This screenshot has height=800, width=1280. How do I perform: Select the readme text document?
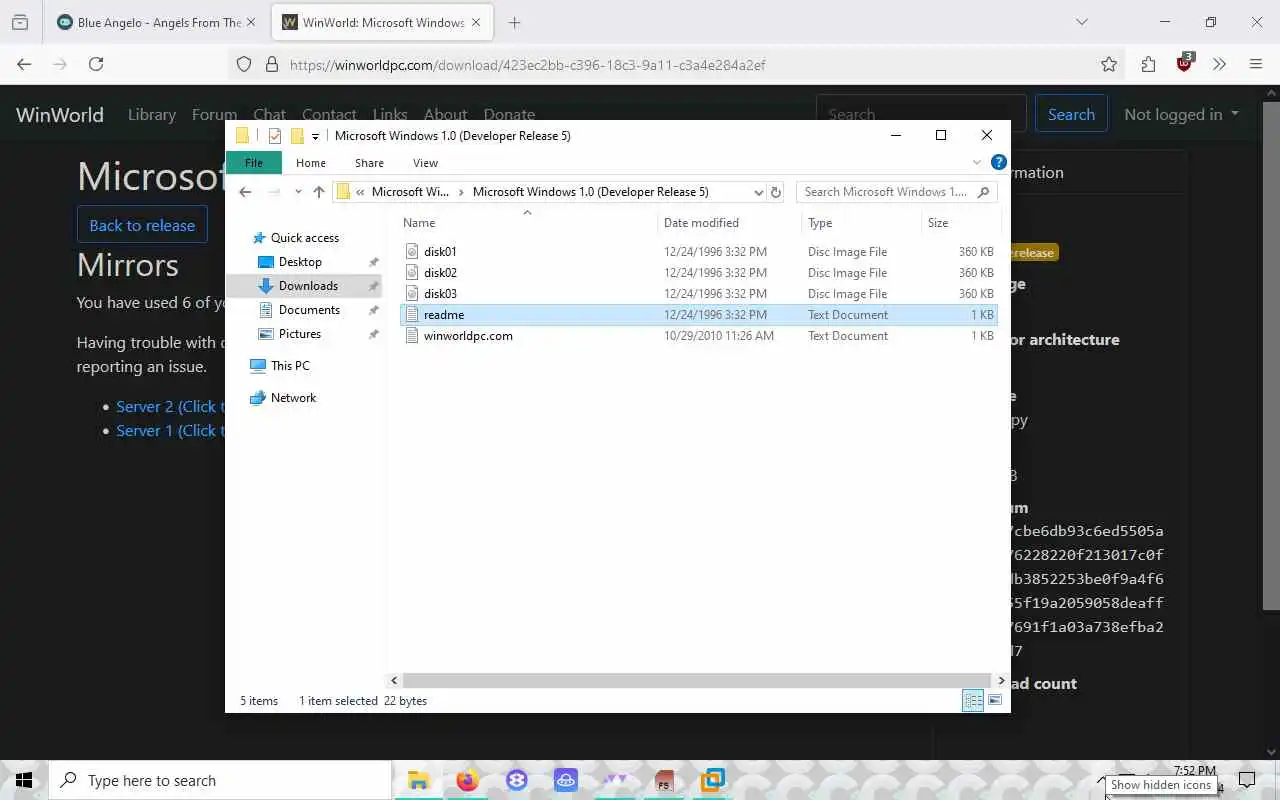(x=699, y=315)
